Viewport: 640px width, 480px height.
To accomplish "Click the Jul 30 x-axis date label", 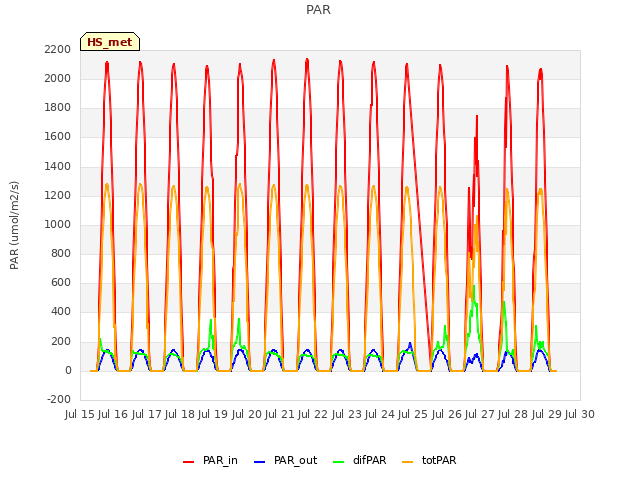I will pyautogui.click(x=580, y=414).
